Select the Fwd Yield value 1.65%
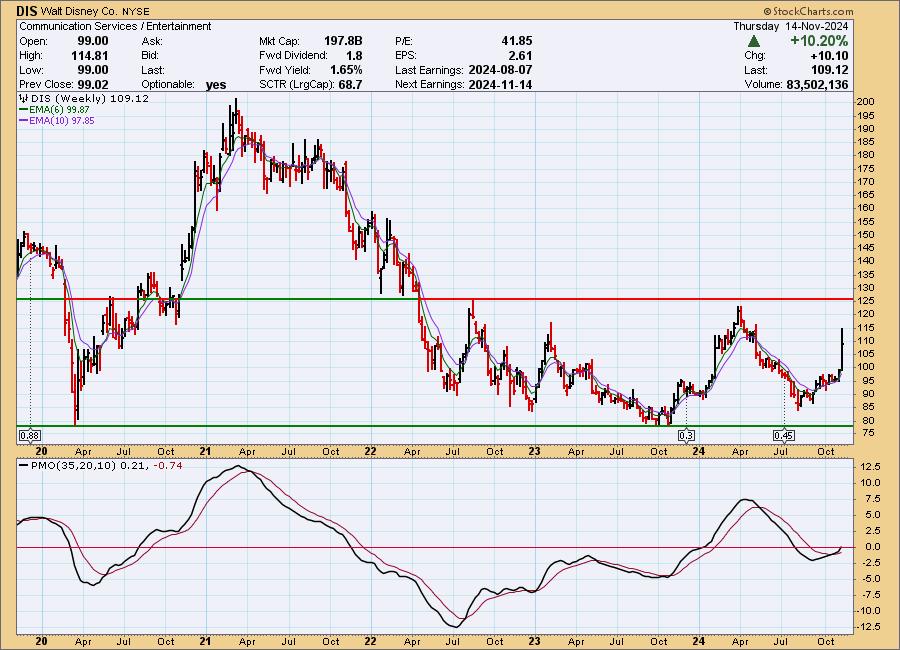This screenshot has height=650, width=900. (x=346, y=70)
